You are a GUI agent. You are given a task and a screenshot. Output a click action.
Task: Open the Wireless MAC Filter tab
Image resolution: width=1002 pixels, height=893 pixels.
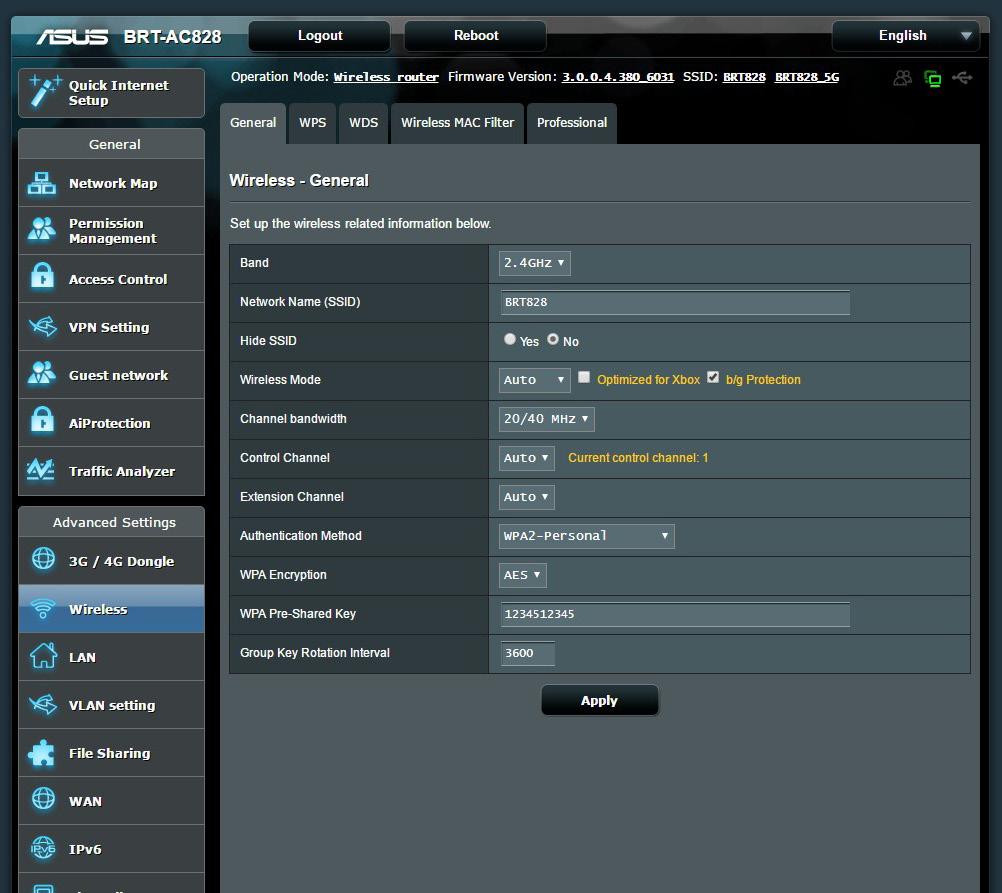coord(458,123)
